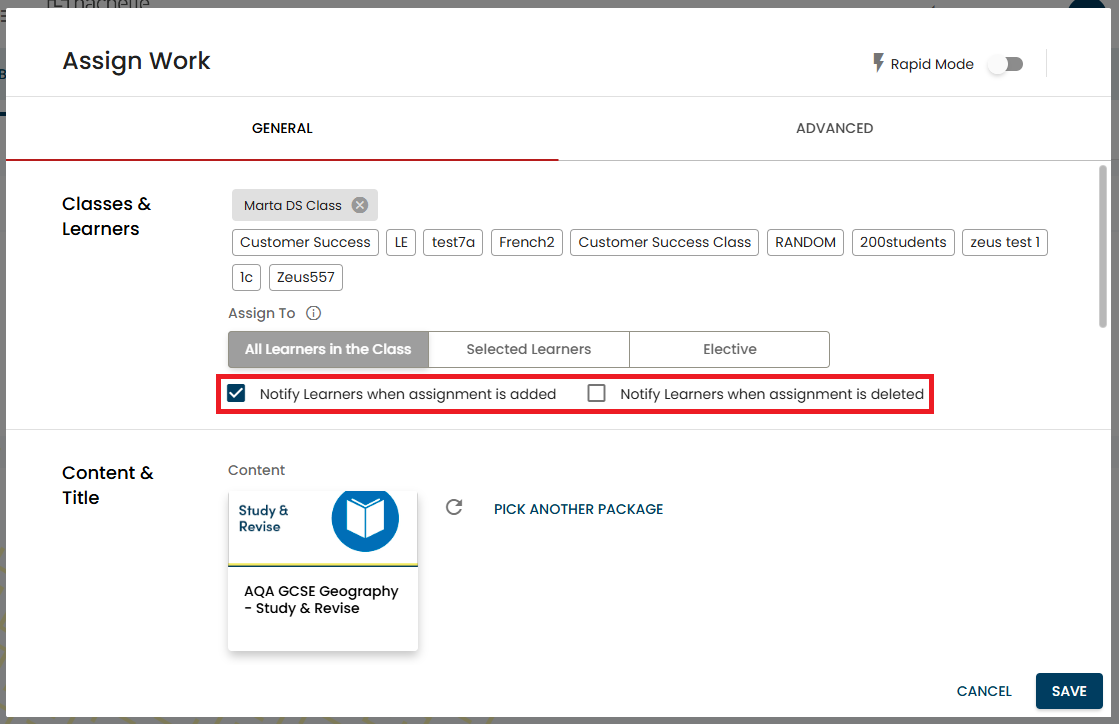This screenshot has height=724, width=1119.
Task: Add the Customer Success Class chip
Action: pos(664,242)
